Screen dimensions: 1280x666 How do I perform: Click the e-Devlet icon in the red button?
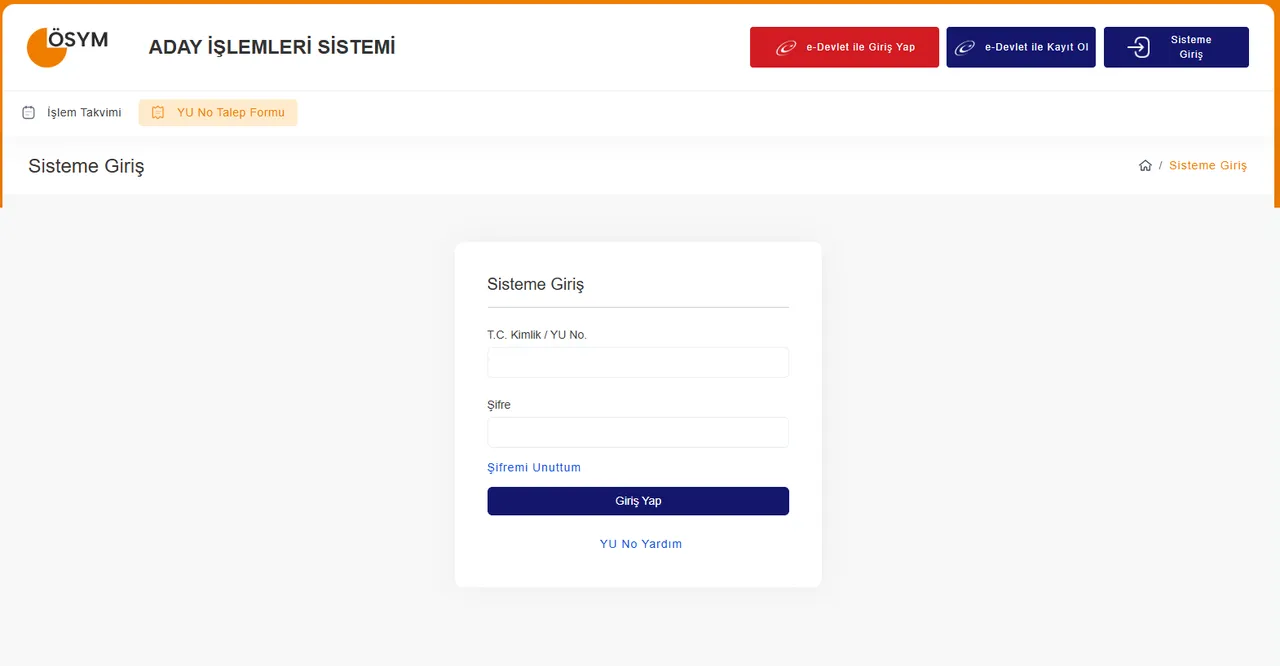pyautogui.click(x=786, y=47)
